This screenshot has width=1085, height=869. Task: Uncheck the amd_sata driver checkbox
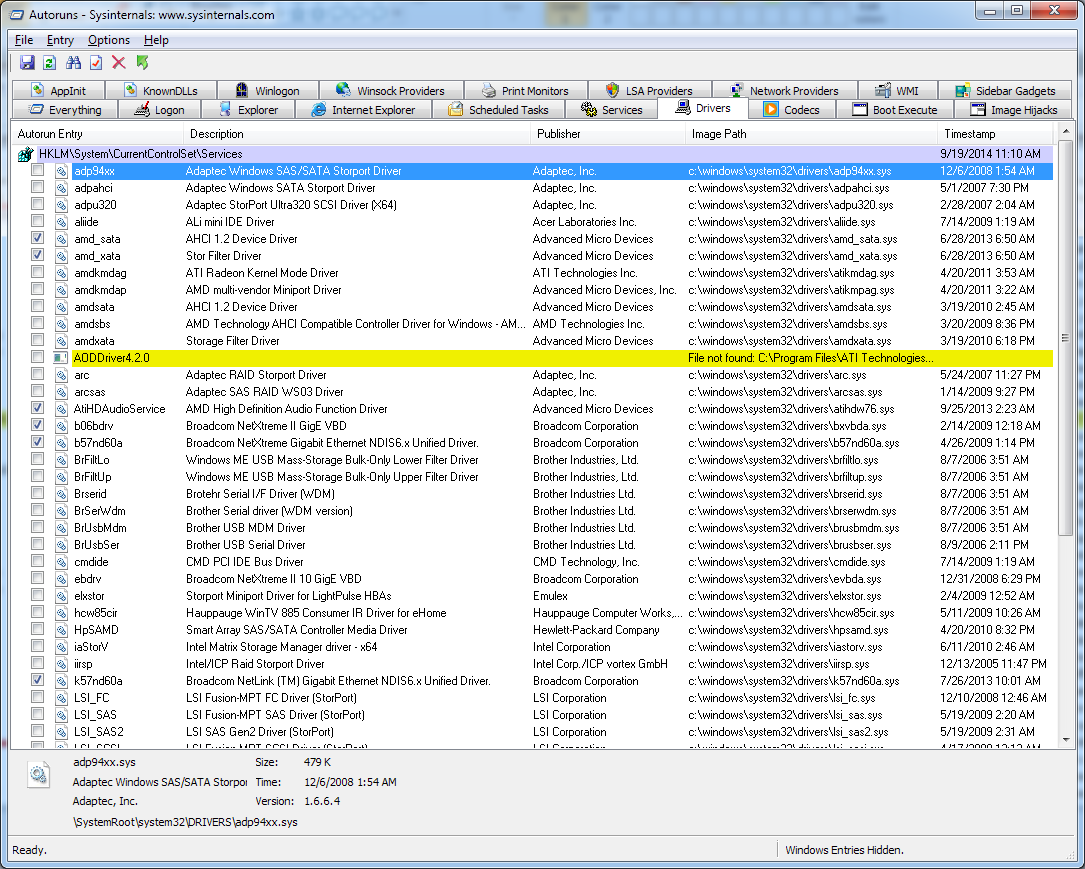(37, 238)
